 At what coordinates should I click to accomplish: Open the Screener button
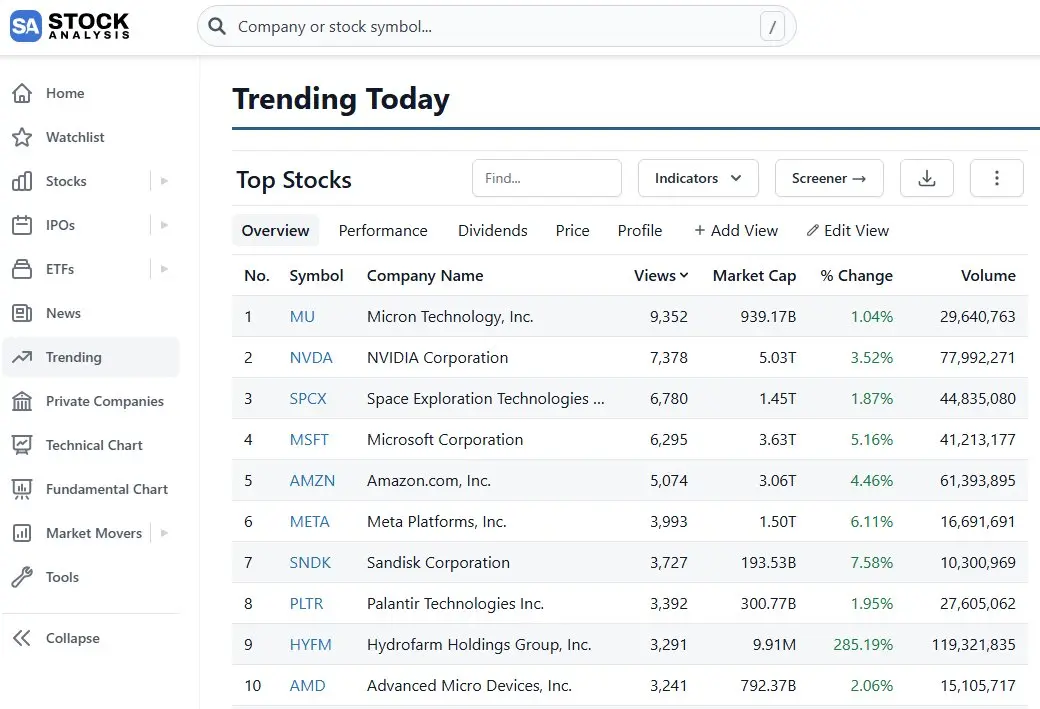(829, 178)
